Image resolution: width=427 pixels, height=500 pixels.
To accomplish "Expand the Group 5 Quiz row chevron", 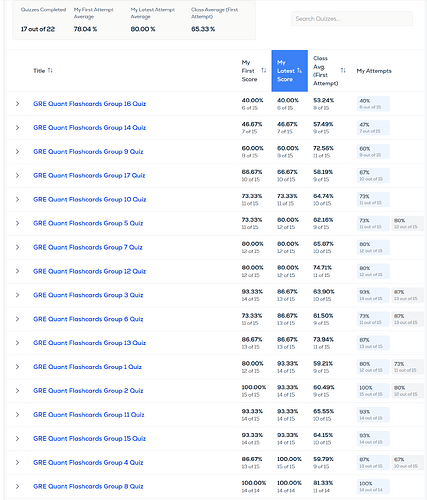I will point(17,223).
